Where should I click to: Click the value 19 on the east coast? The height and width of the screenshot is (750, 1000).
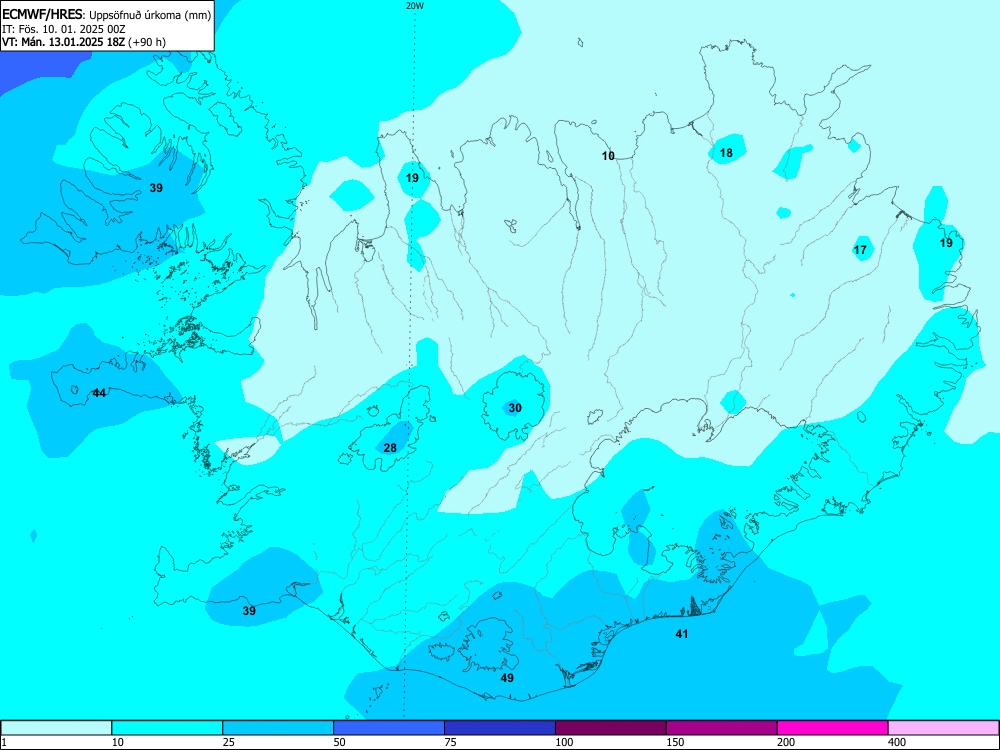click(946, 243)
